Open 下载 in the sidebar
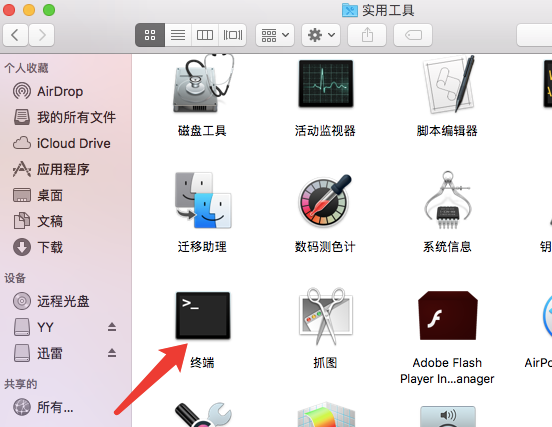 (x=38, y=247)
